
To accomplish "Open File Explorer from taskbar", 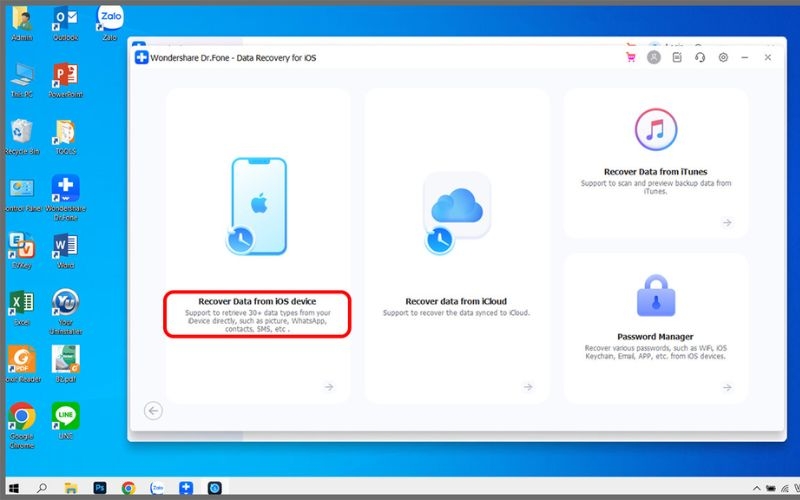I will pos(71,488).
